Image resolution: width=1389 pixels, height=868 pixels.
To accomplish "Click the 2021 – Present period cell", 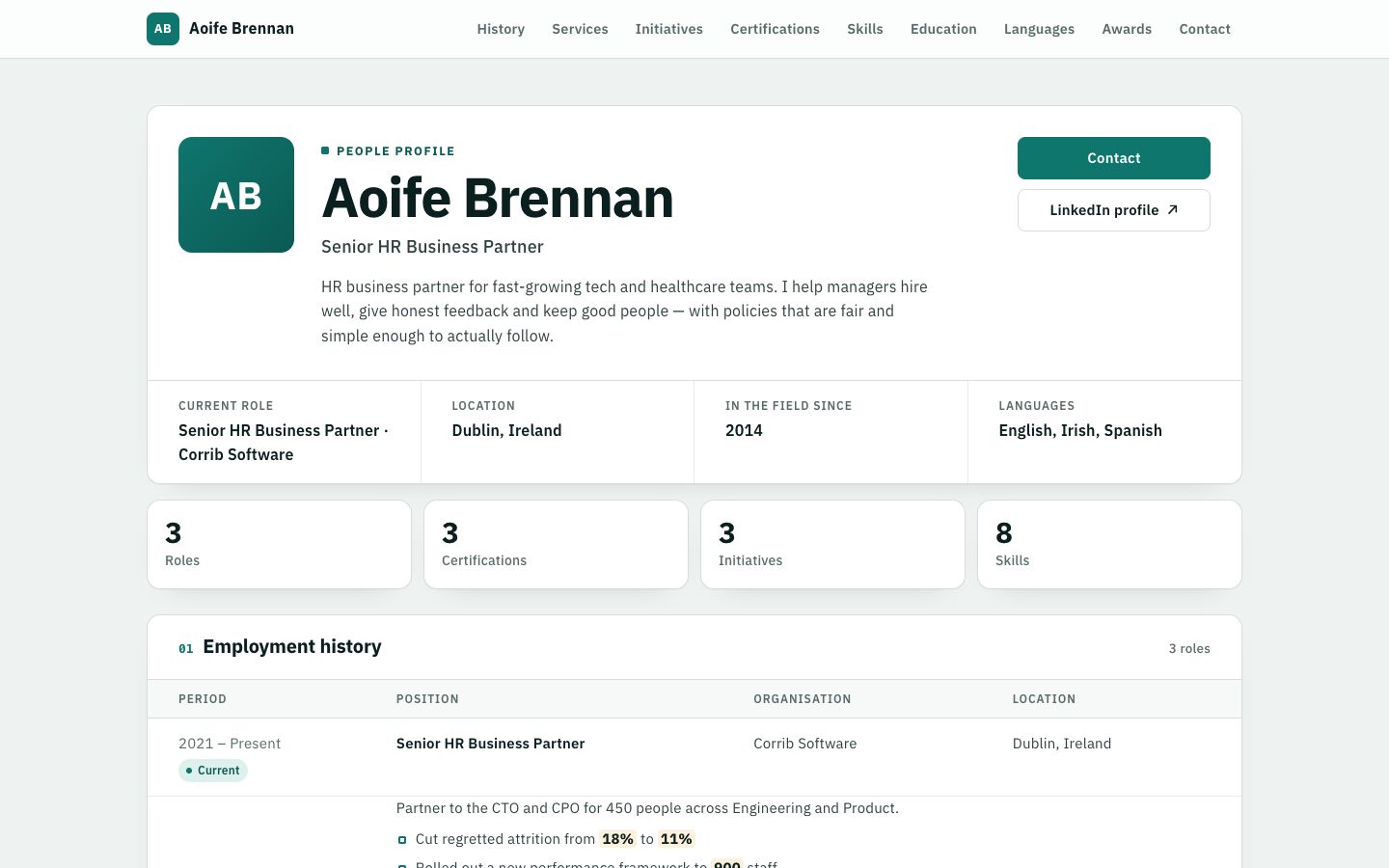I will point(230,744).
